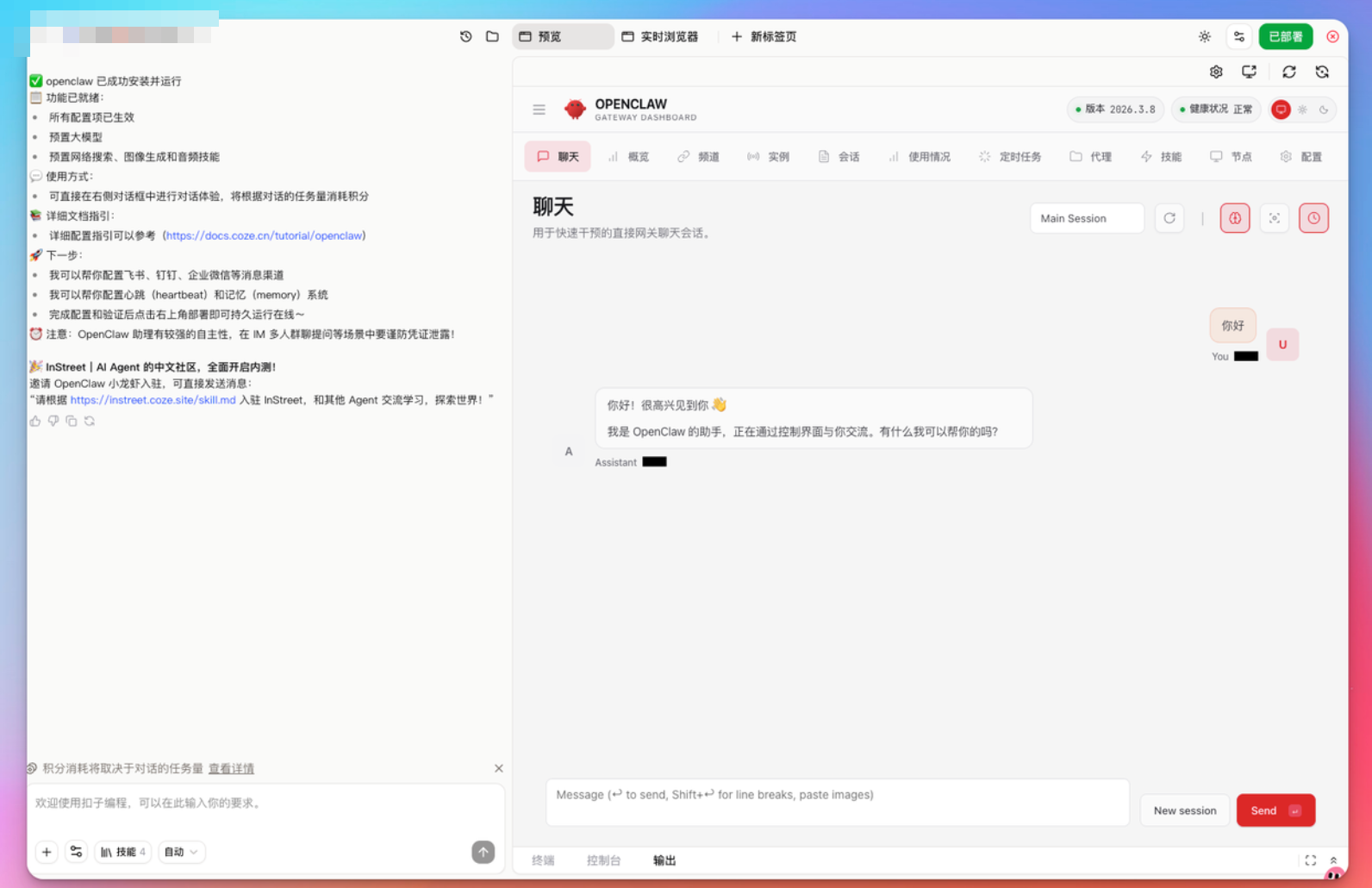Open the 配置 tab
The image size is (1372, 888).
[1301, 156]
